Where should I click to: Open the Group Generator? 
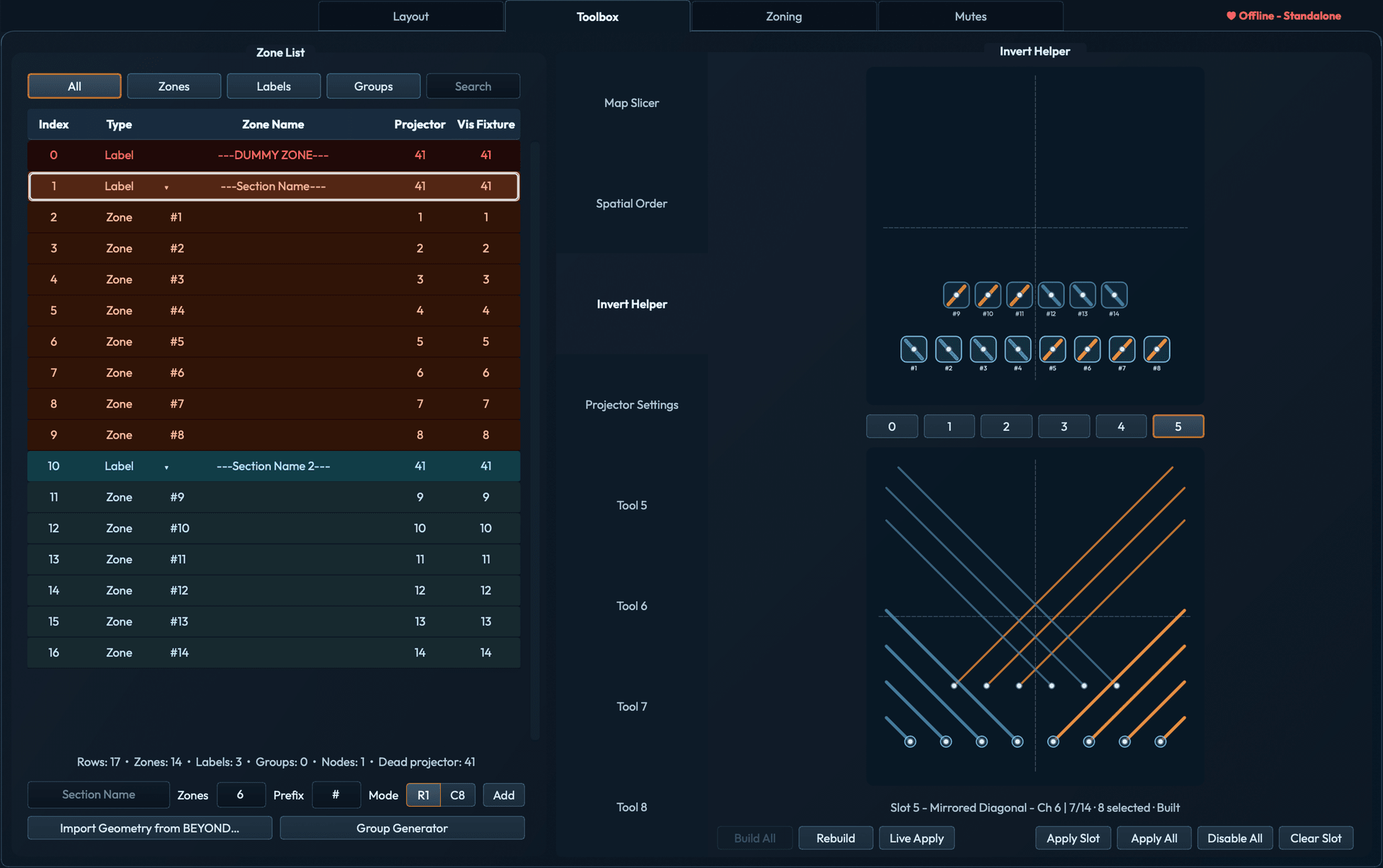402,828
